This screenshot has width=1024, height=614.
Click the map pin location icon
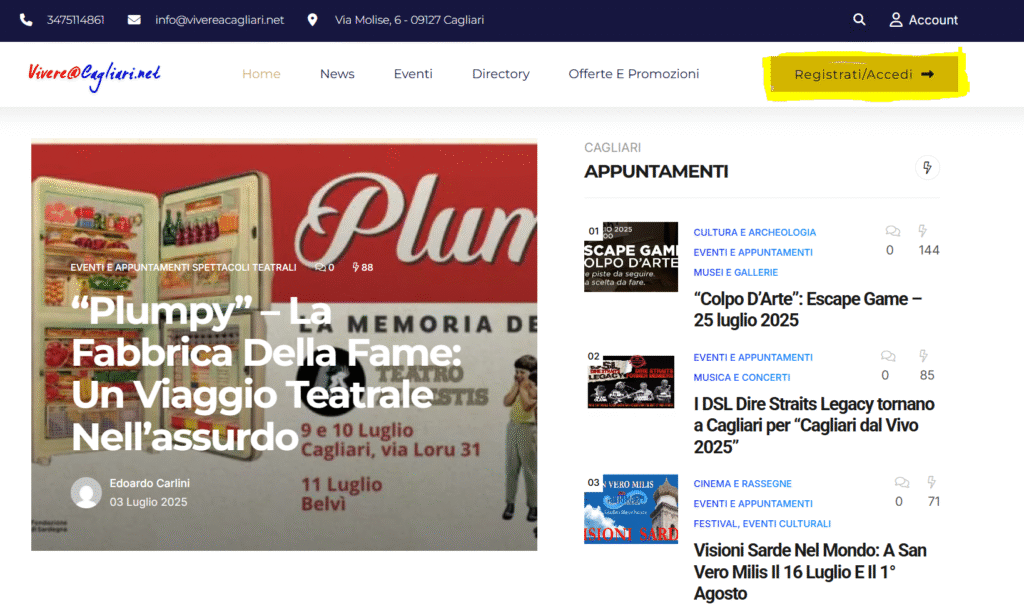point(312,20)
